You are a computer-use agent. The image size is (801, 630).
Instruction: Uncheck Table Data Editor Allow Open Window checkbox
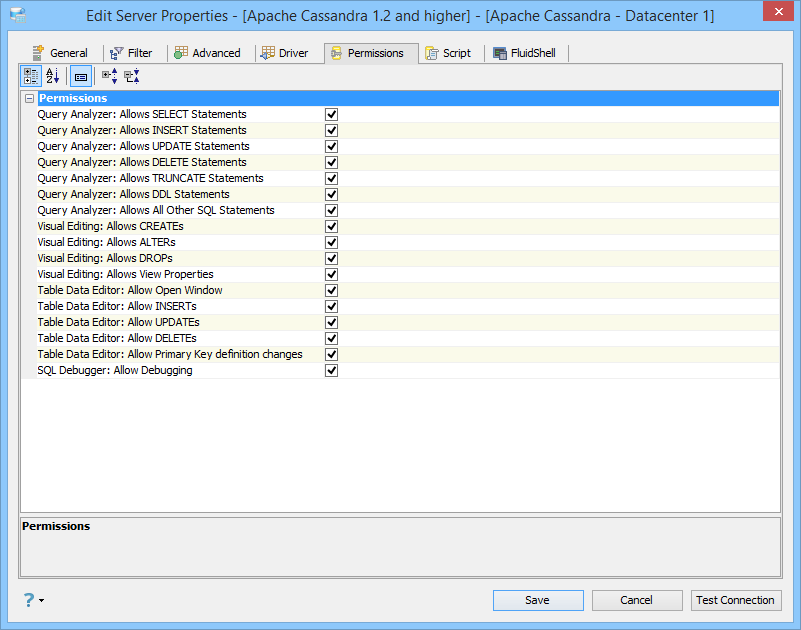tap(332, 290)
